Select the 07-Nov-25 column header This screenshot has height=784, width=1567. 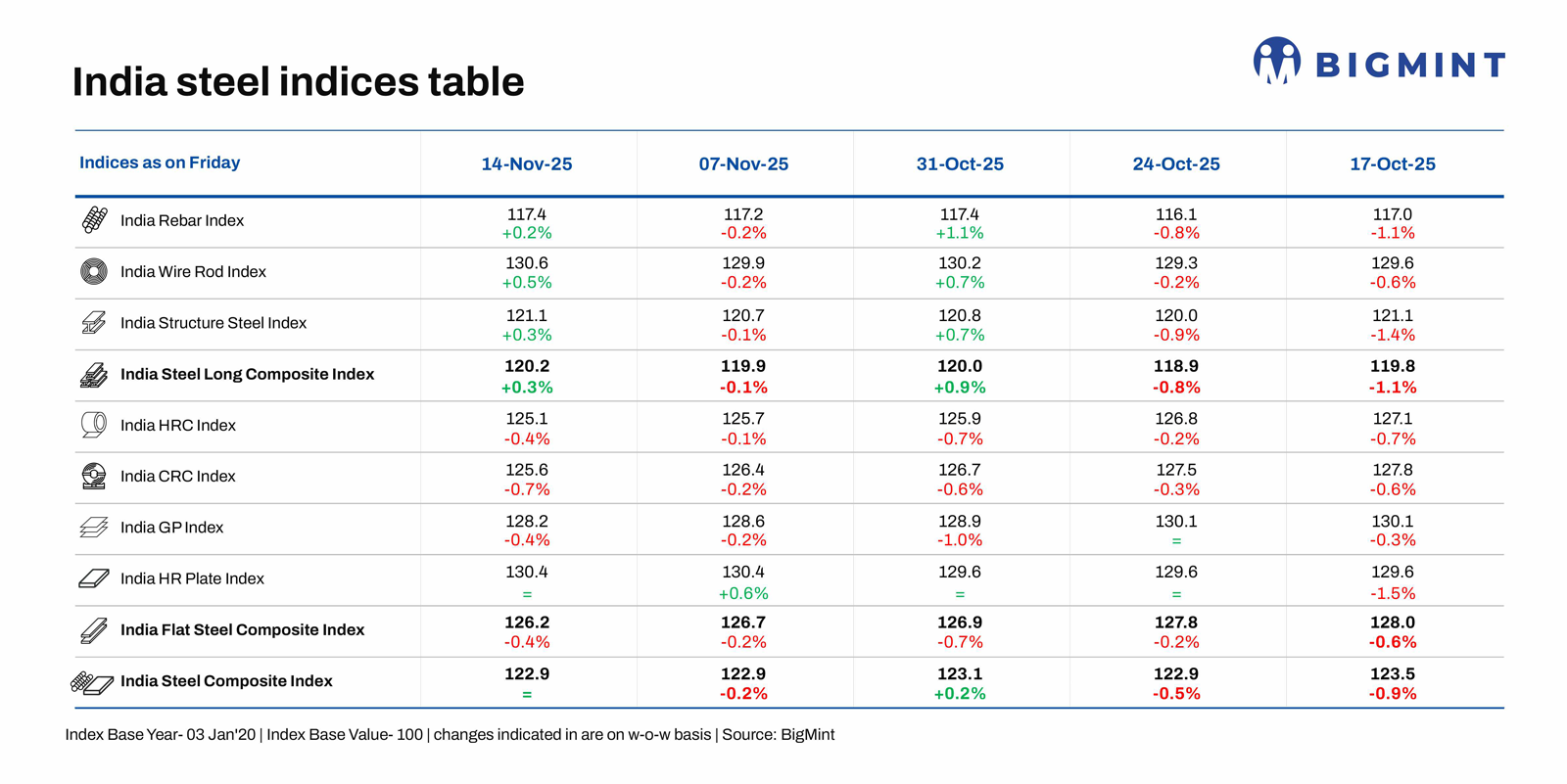pos(743,164)
